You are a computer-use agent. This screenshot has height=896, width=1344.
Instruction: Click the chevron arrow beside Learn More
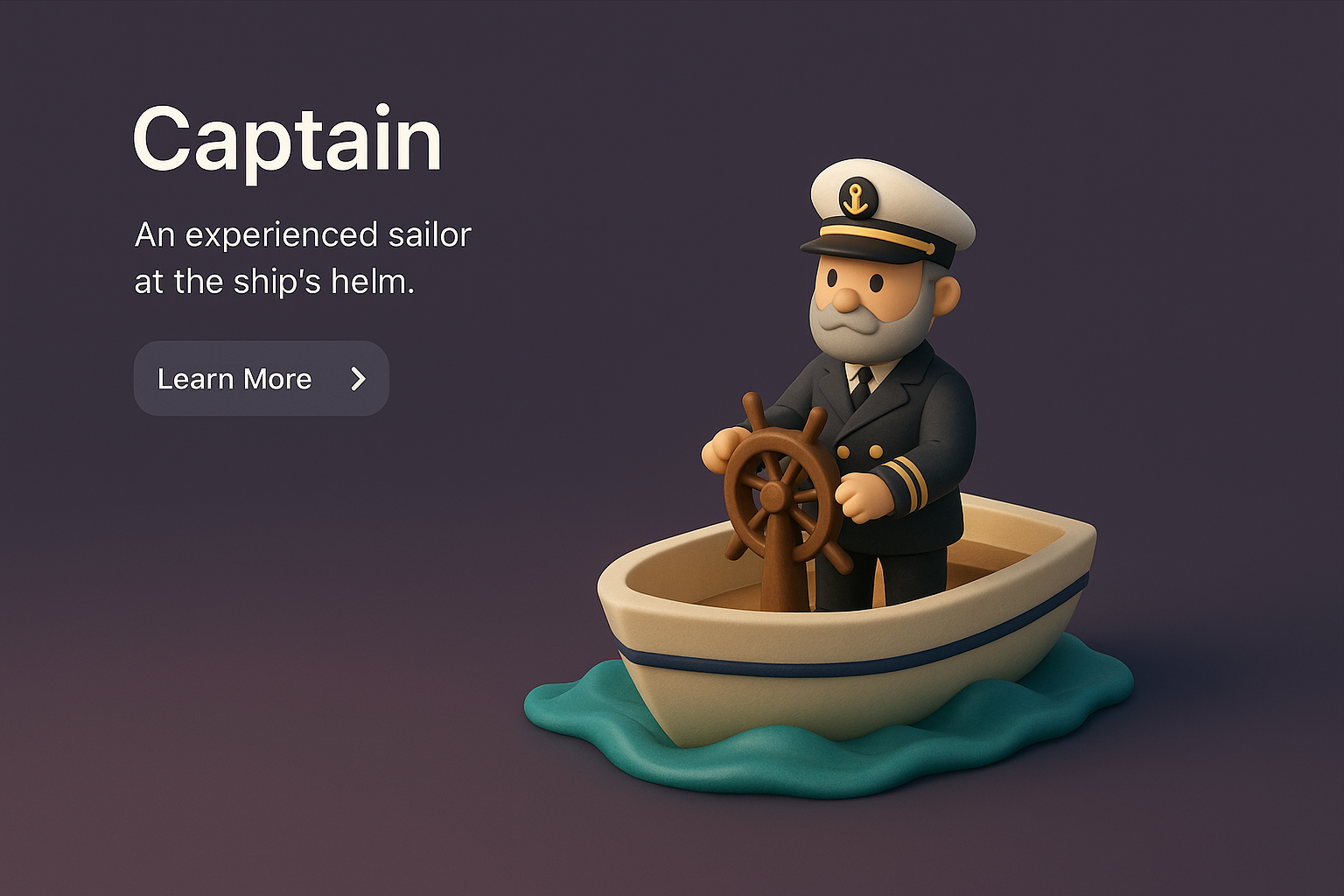pos(358,378)
